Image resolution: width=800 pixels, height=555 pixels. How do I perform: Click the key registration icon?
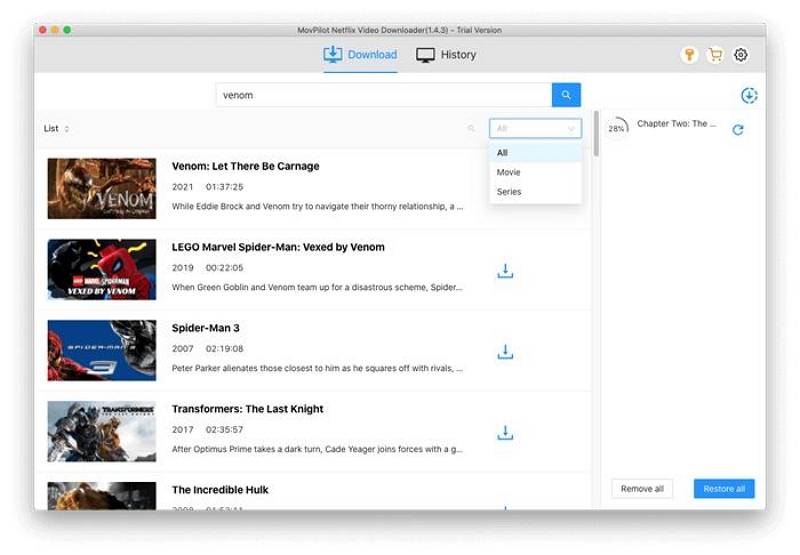[x=689, y=55]
